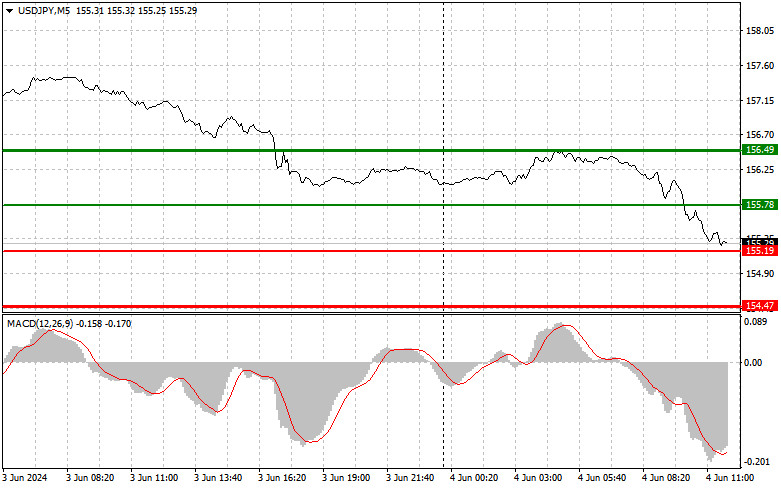The width and height of the screenshot is (781, 489).
Task: Click the 3 Jun 13:40 time label
Action: pyautogui.click(x=218, y=478)
